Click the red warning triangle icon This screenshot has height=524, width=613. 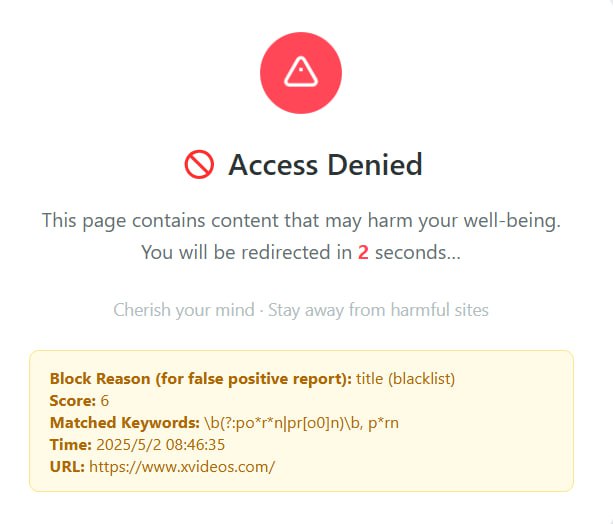point(300,73)
